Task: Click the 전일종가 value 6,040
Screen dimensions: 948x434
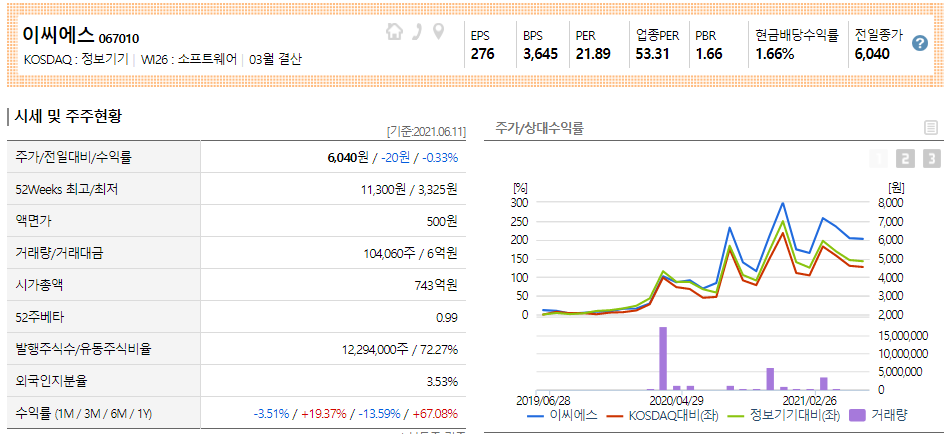Action: [872, 54]
